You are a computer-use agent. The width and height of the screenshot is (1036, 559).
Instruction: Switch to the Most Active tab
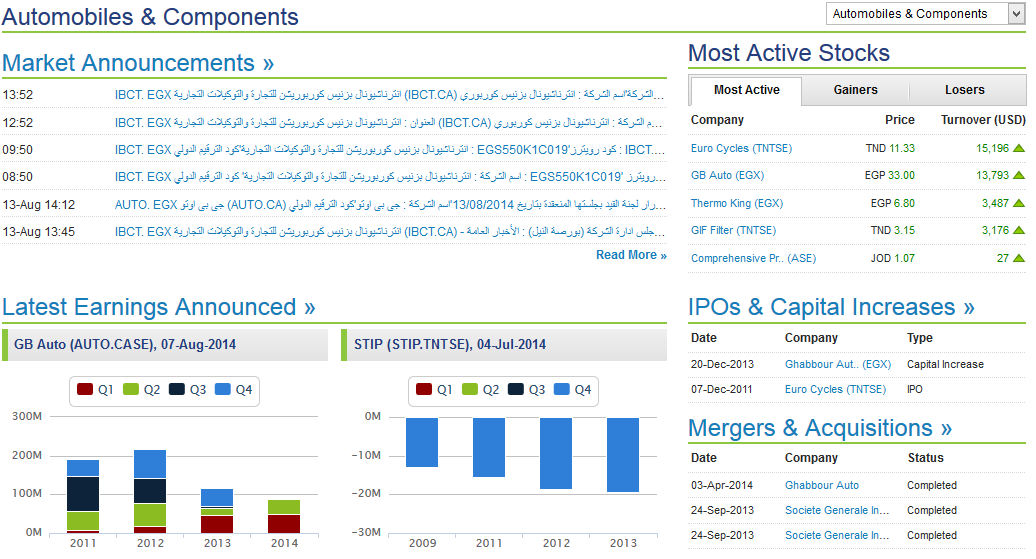746,90
